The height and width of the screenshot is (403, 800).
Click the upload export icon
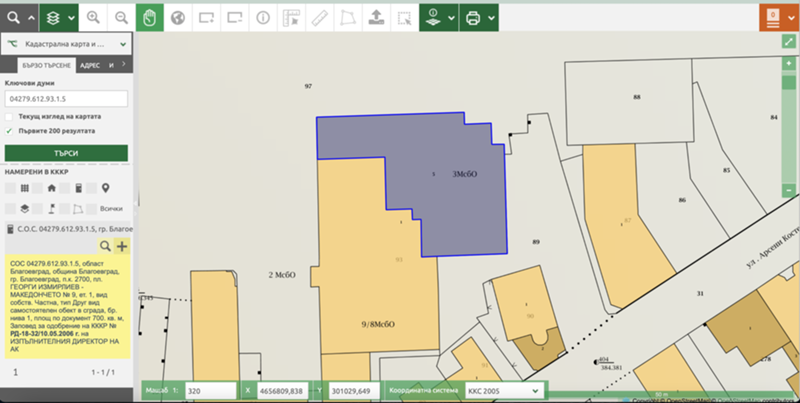(x=376, y=17)
